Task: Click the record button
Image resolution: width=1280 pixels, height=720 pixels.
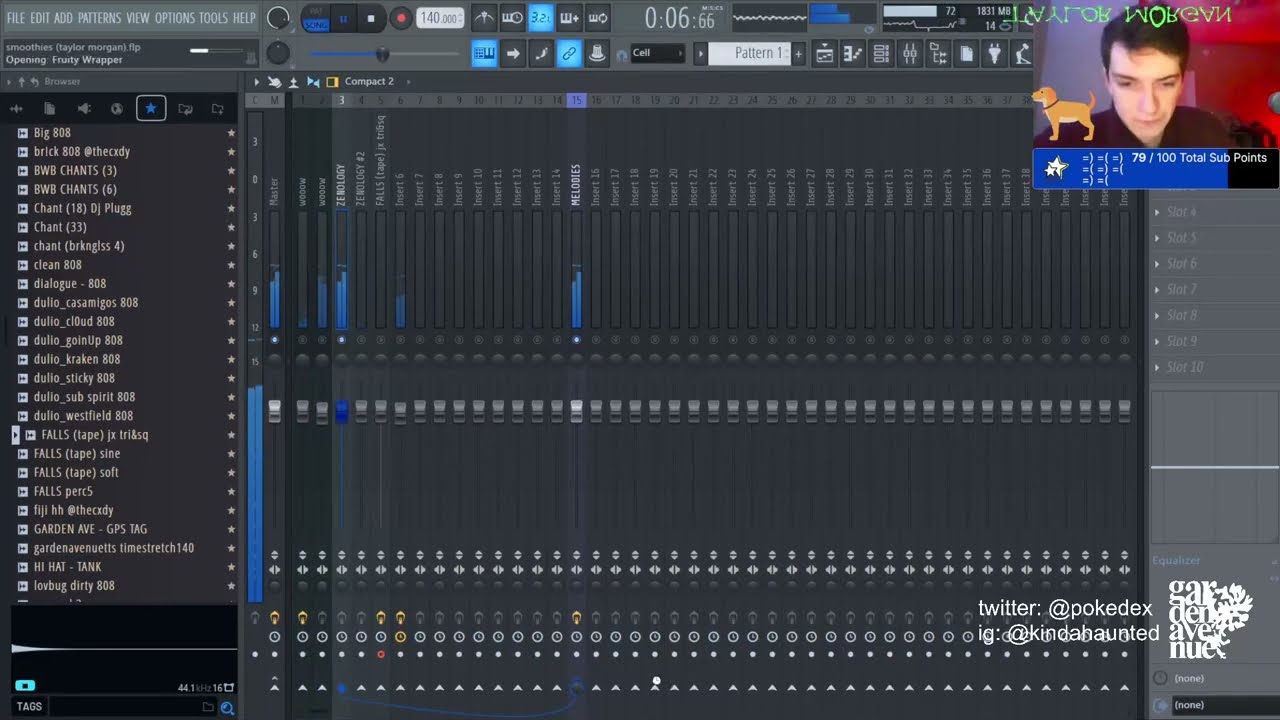Action: [x=400, y=18]
